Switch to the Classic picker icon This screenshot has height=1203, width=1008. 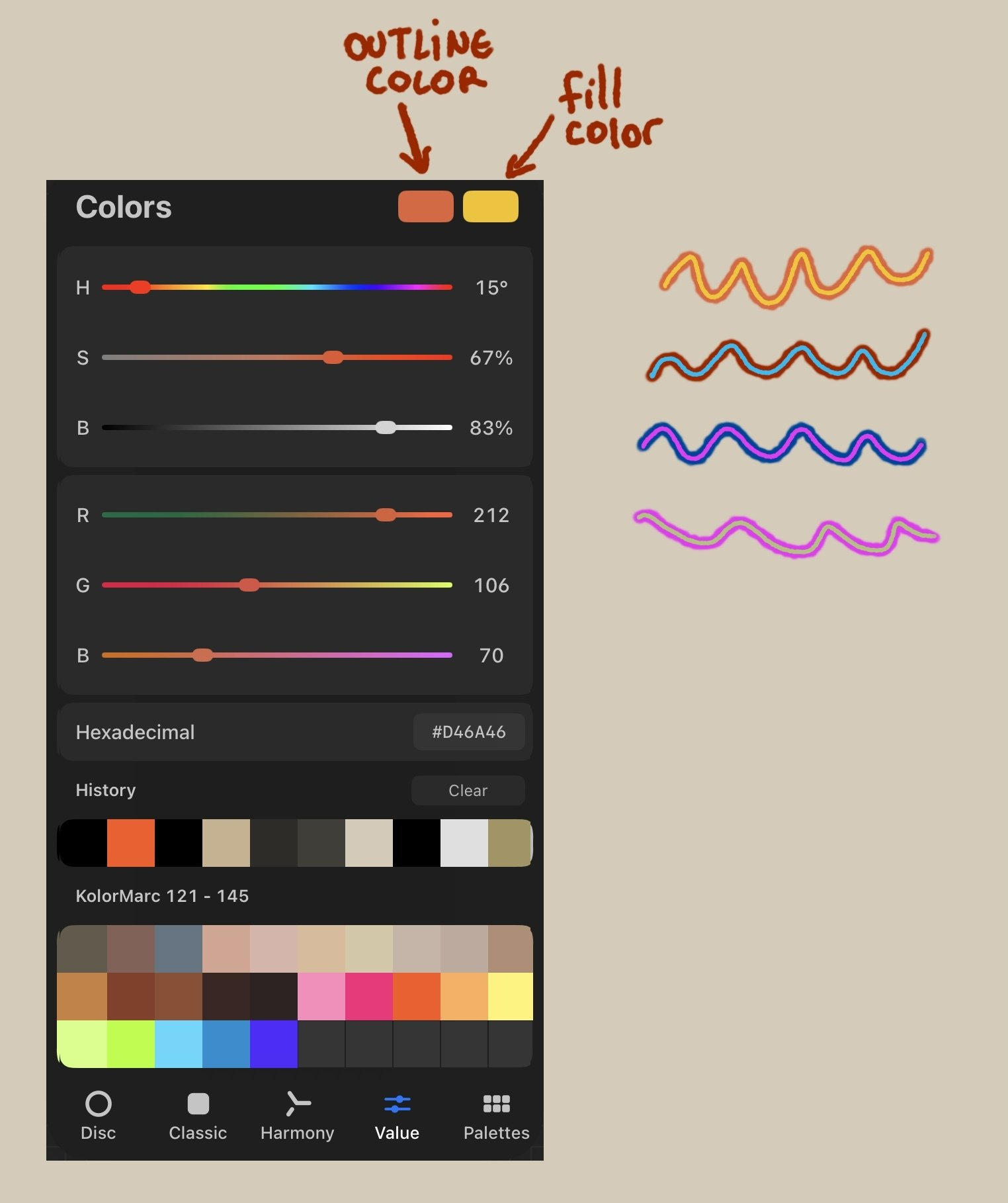pos(198,1104)
